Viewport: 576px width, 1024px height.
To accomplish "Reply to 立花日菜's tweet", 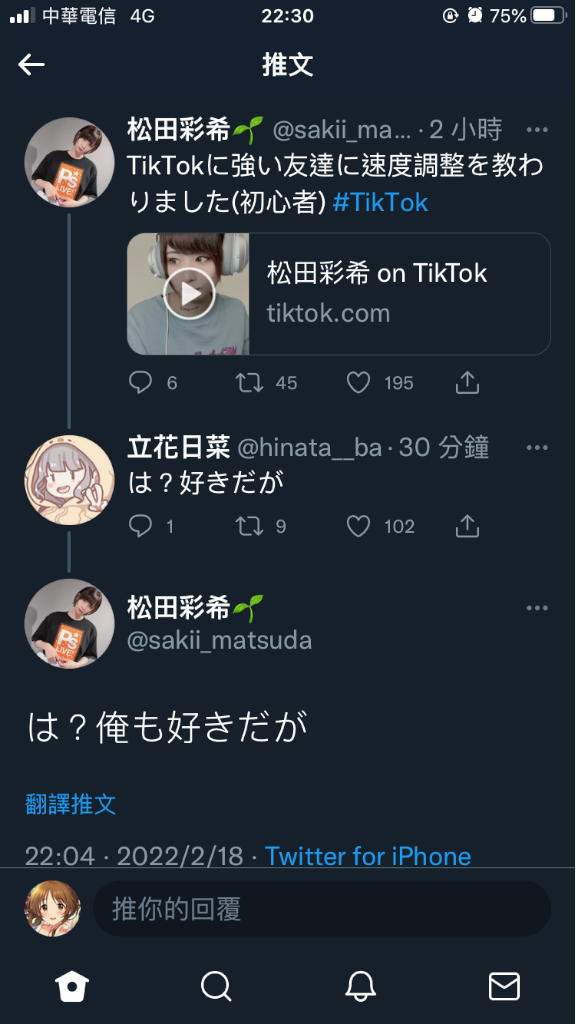I will pyautogui.click(x=140, y=526).
